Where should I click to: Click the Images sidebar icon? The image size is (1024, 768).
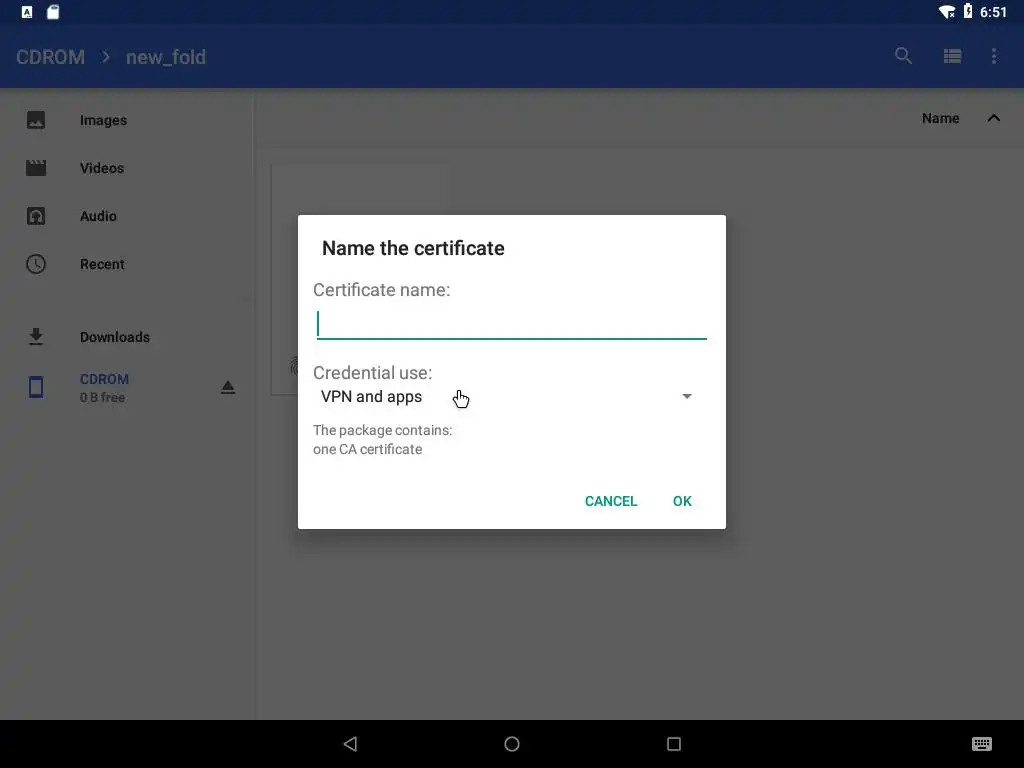[36, 120]
